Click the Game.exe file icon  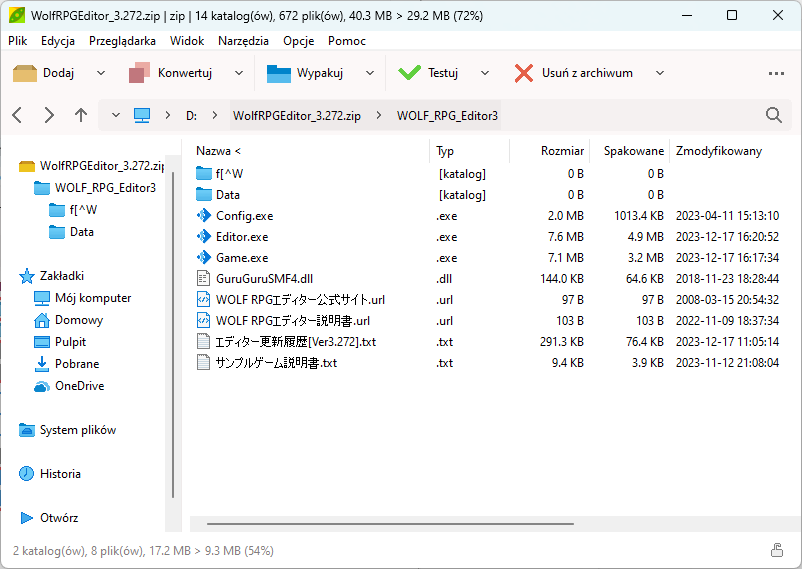coord(204,257)
